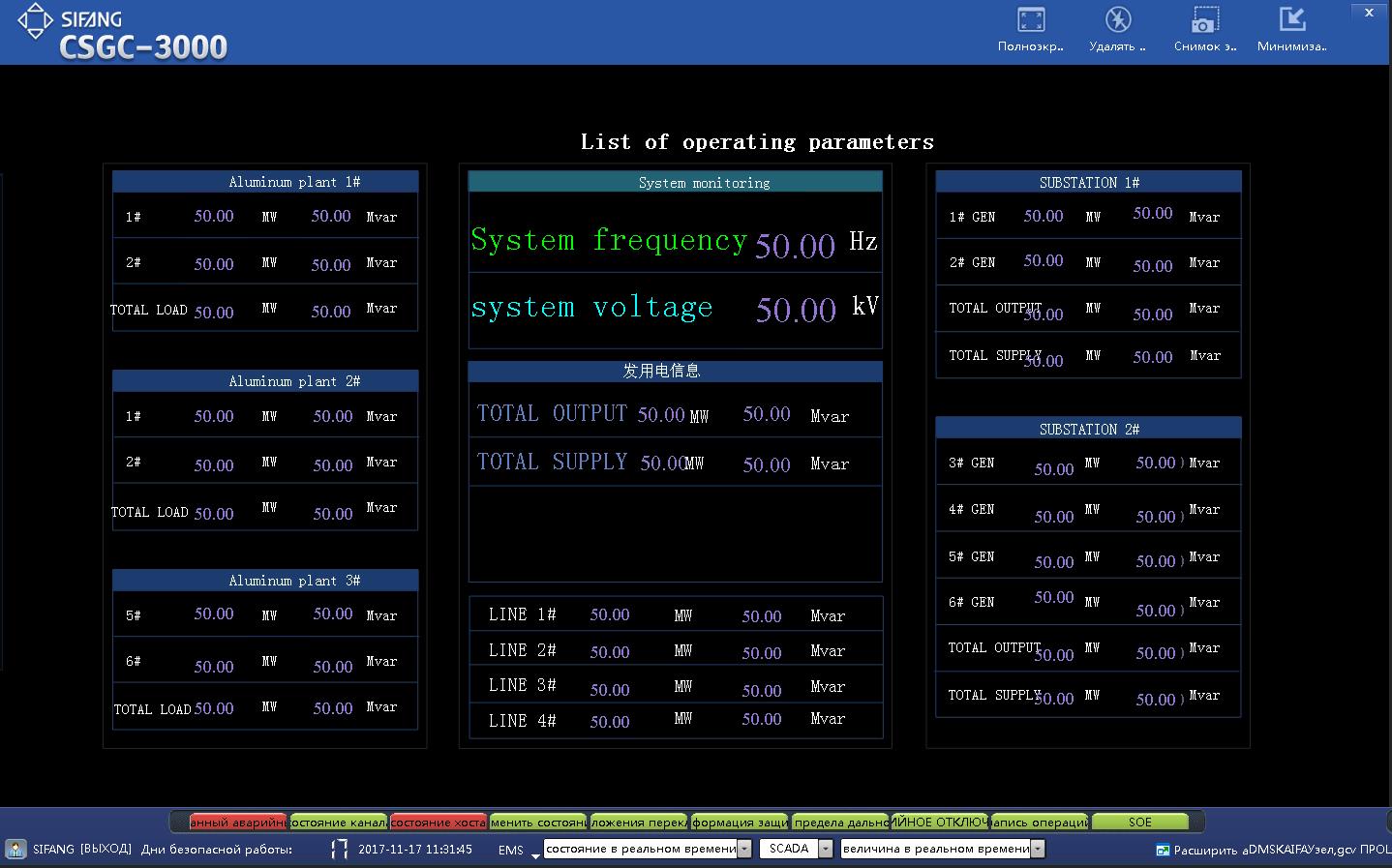Expand the 'состояние в реальном времени' dropdown
The width and height of the screenshot is (1392, 868).
tap(744, 849)
